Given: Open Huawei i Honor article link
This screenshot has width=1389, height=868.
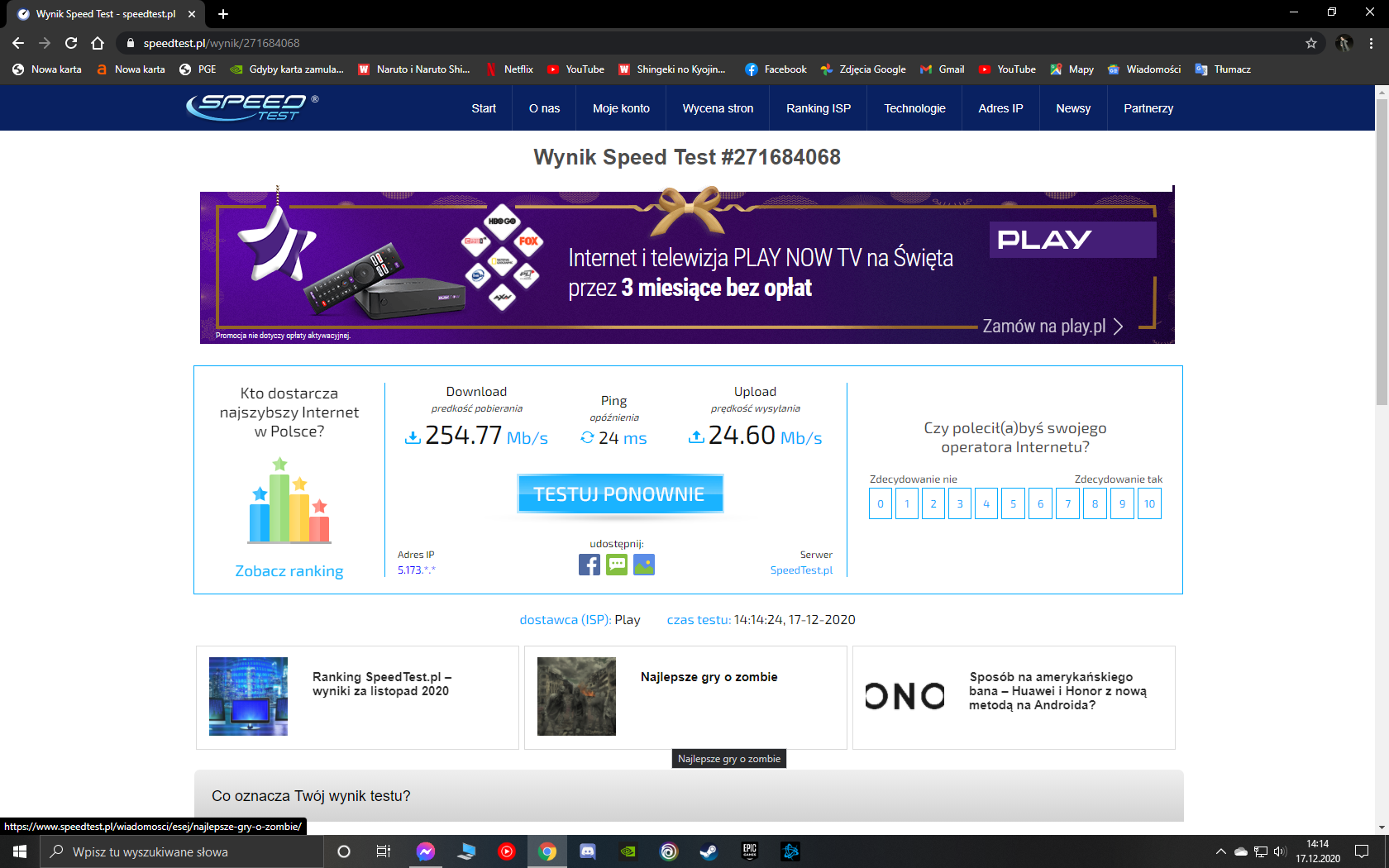Looking at the screenshot, I should pyautogui.click(x=1057, y=691).
